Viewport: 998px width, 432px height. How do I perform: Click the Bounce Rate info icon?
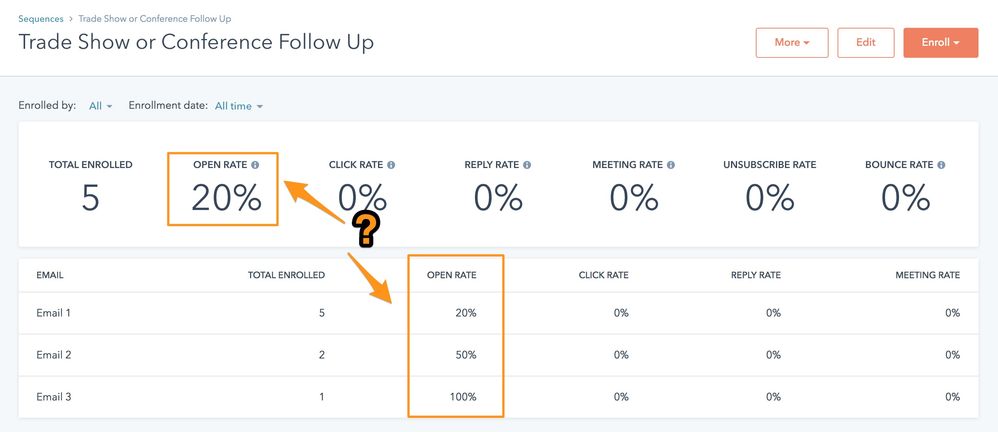click(941, 165)
